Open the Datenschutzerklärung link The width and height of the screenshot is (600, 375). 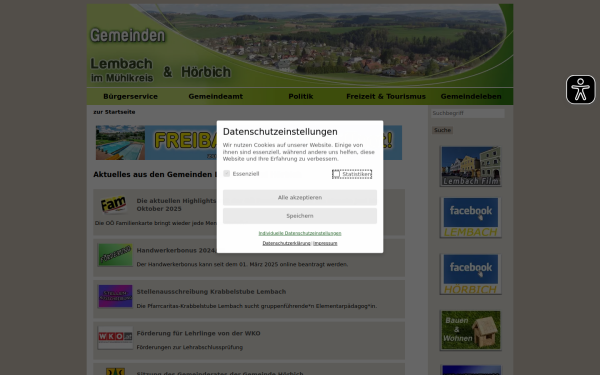pyautogui.click(x=286, y=243)
